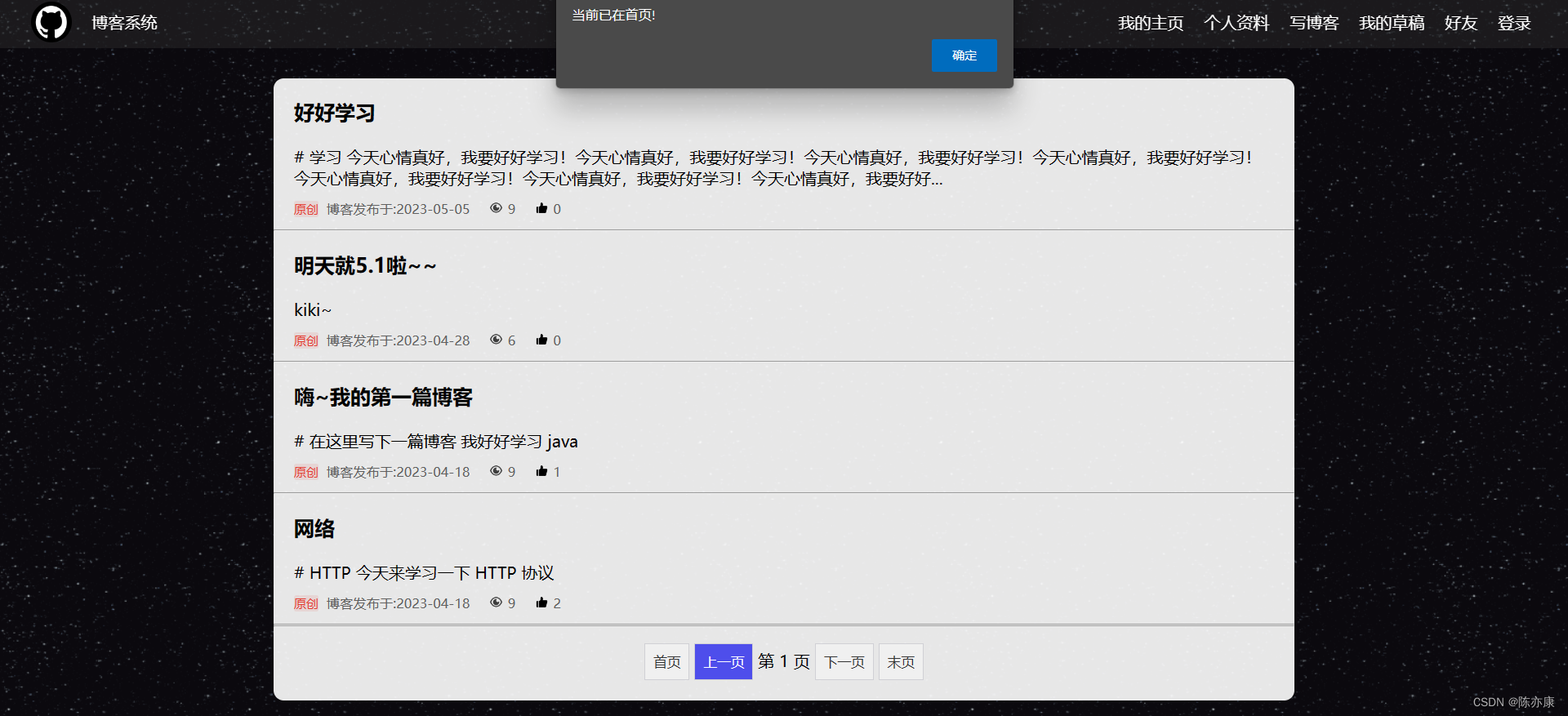The image size is (1568, 716).
Task: Click summary '# HTTP 今天来学习一下 HTTP 协议'
Action: coord(424,573)
